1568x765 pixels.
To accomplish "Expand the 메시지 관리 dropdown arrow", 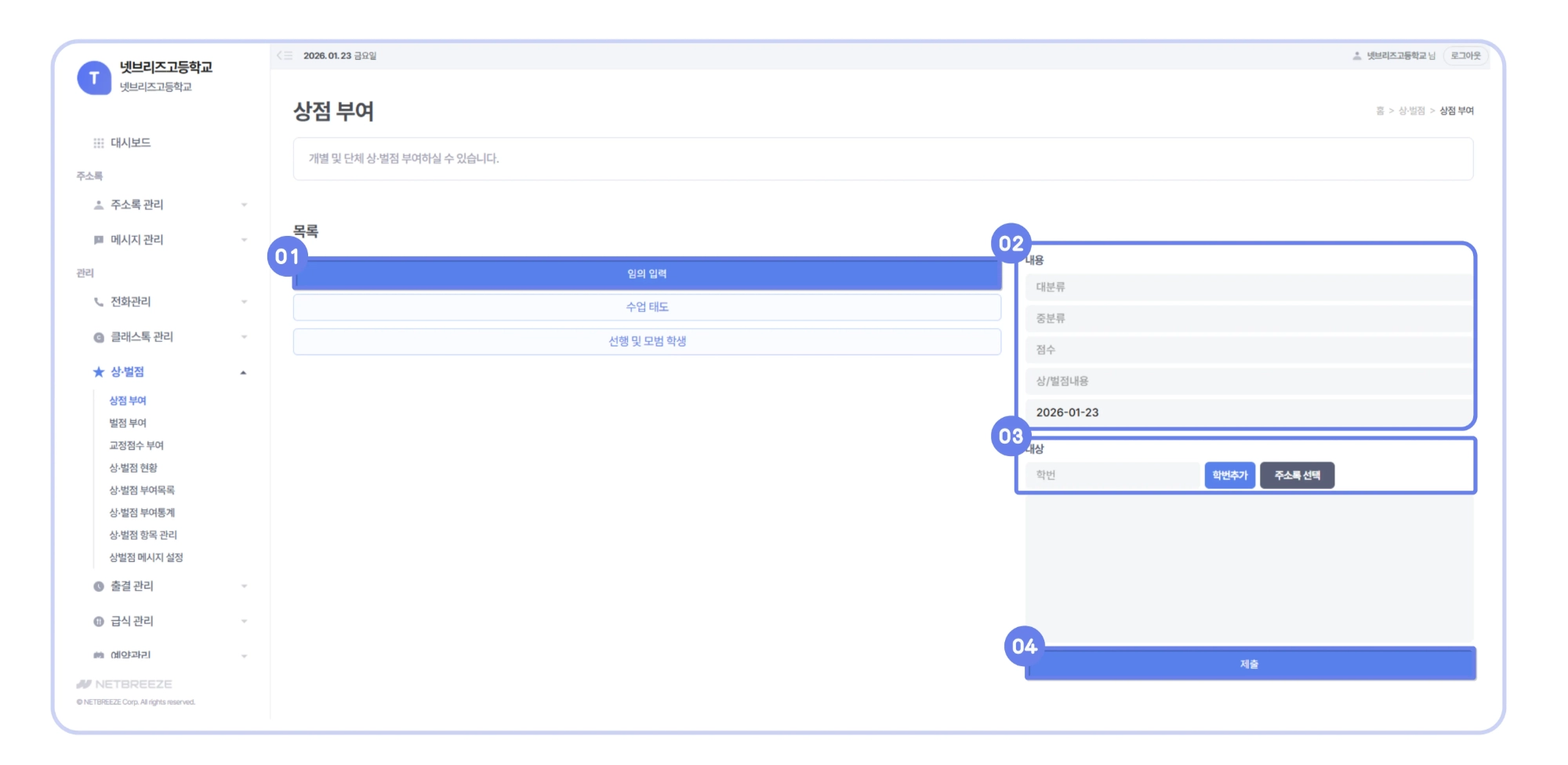I will coord(244,240).
